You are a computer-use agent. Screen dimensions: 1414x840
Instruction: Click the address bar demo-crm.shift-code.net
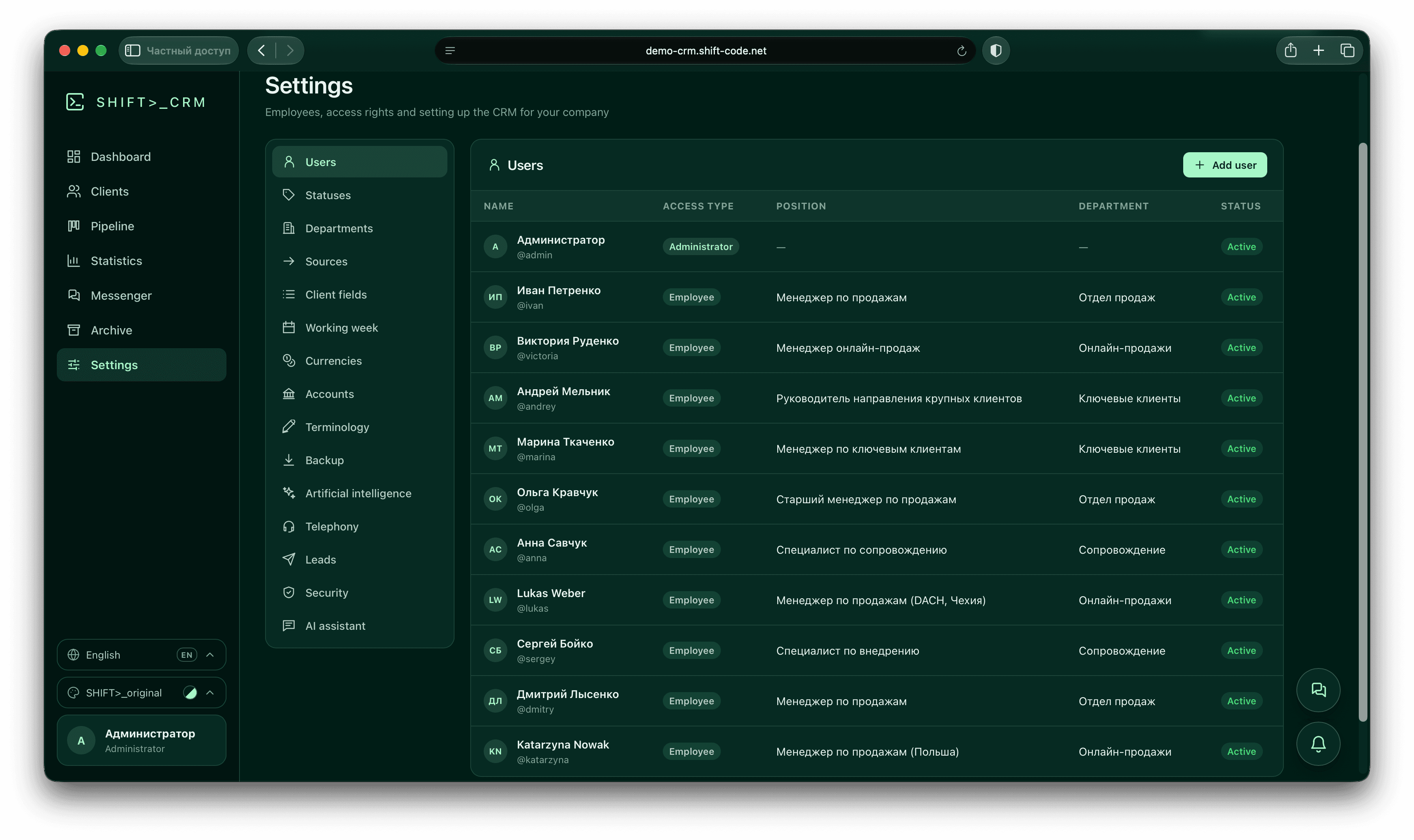point(705,51)
